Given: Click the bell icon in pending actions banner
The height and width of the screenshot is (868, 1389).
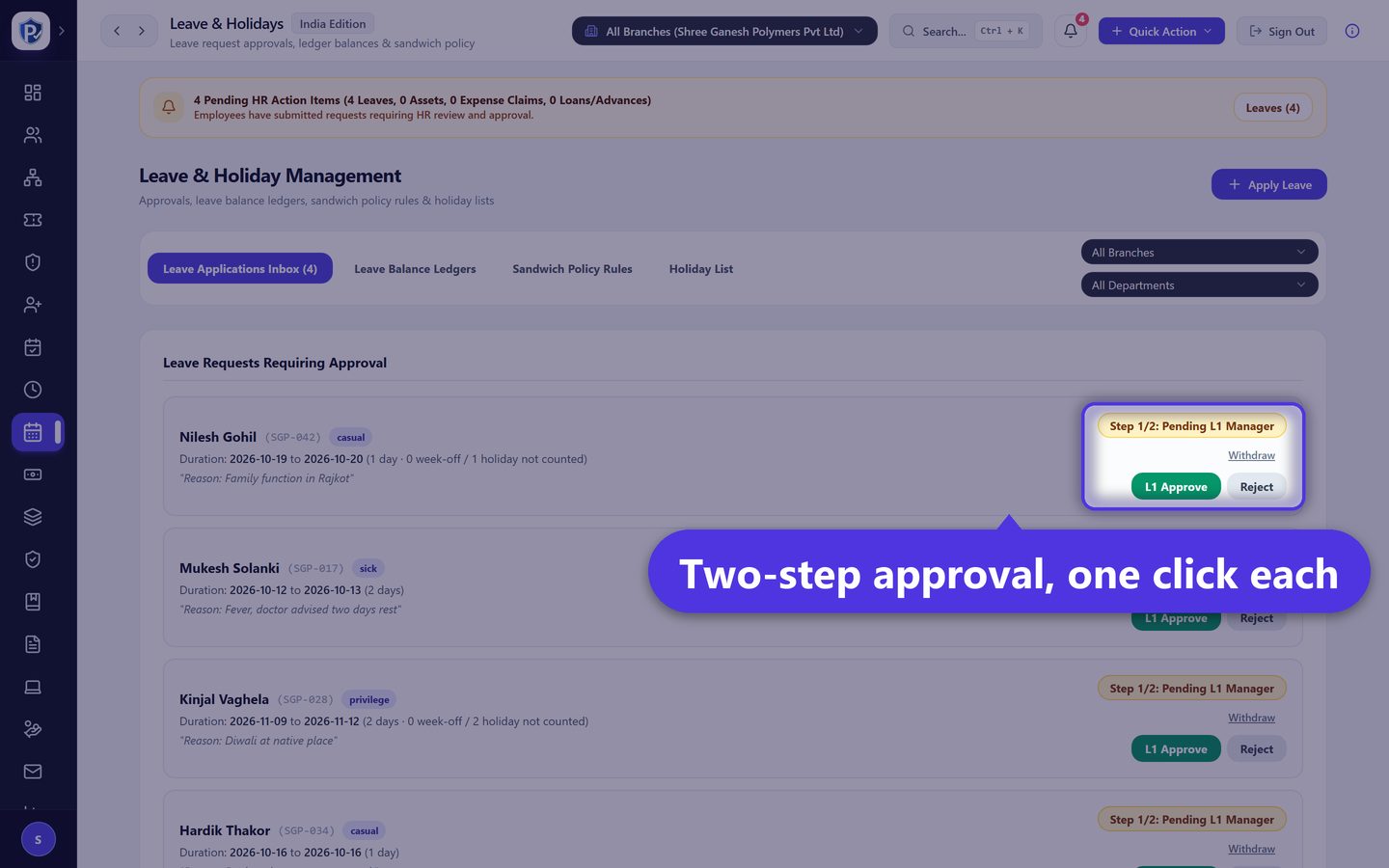Looking at the screenshot, I should [x=169, y=107].
